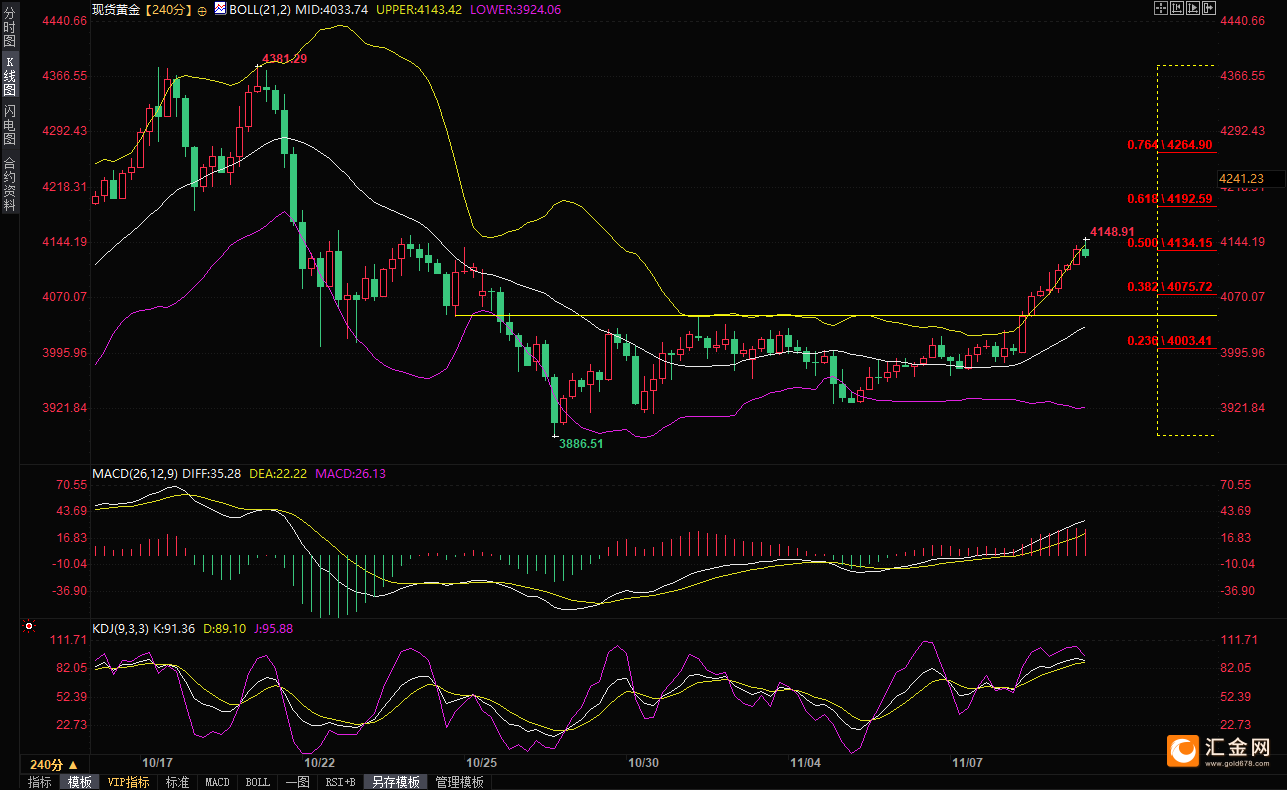Click the jump-to-start chart icon at top right

point(1177,8)
